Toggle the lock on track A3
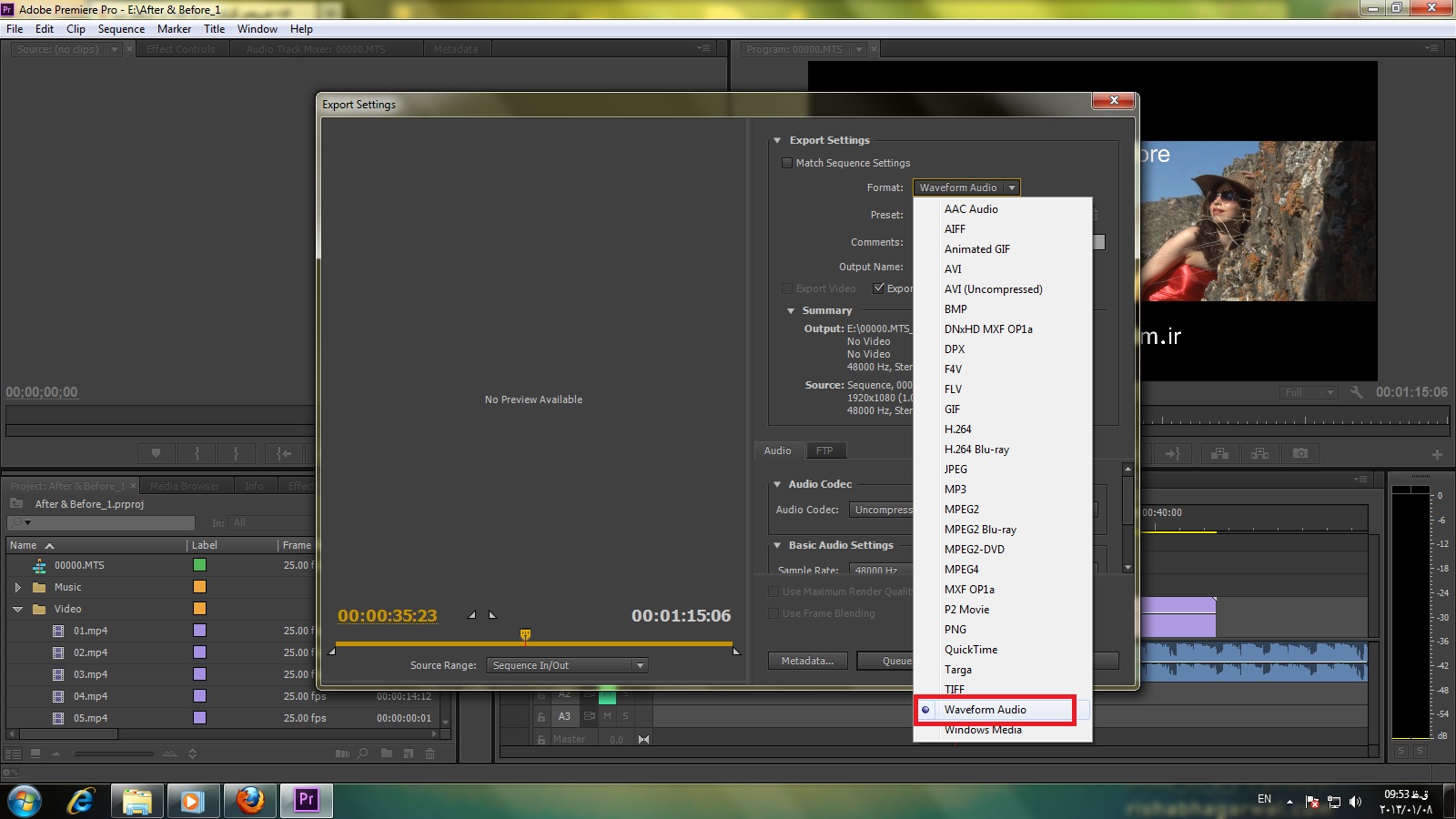 [x=541, y=717]
